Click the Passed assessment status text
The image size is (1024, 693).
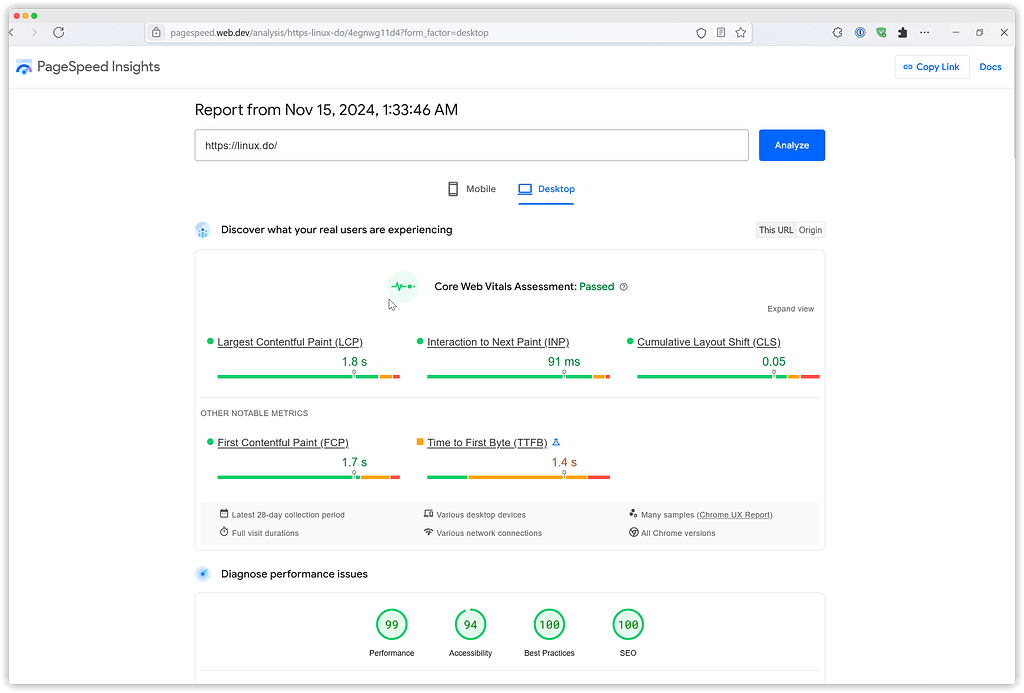pos(597,287)
